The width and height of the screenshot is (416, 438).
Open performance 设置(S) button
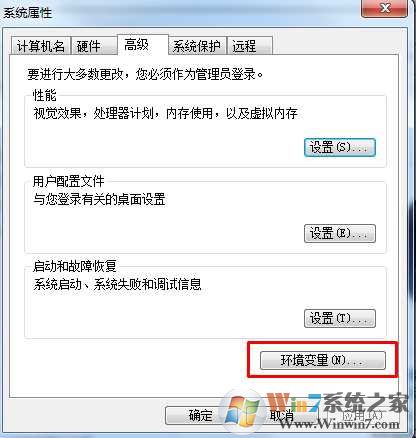[x=340, y=147]
